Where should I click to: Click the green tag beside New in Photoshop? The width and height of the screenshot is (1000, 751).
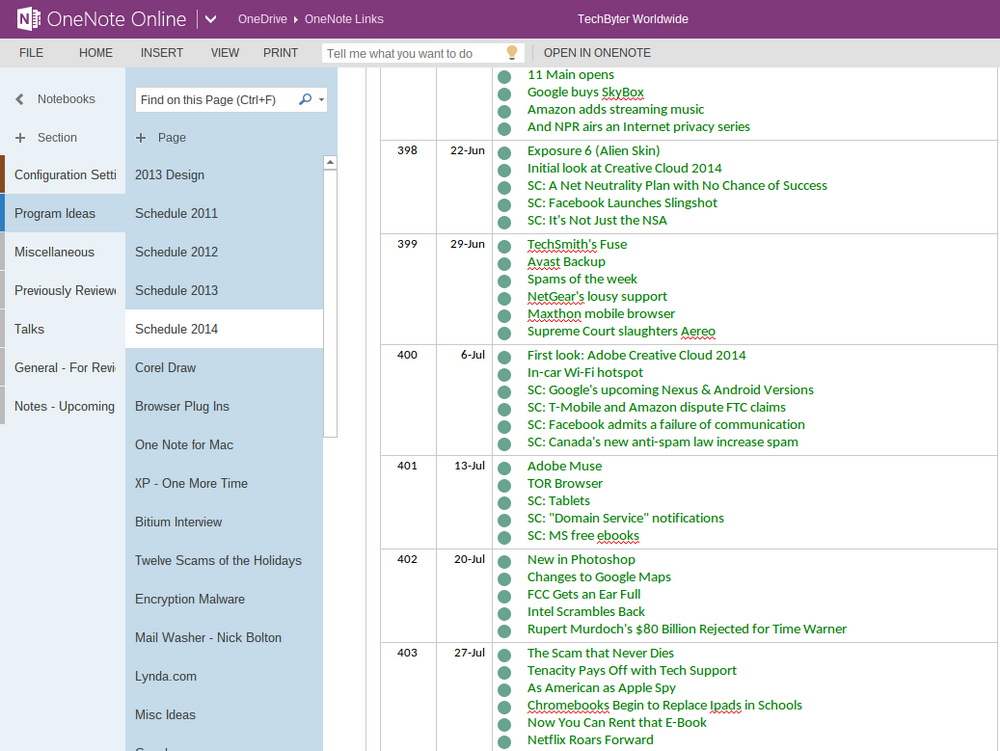(504, 562)
